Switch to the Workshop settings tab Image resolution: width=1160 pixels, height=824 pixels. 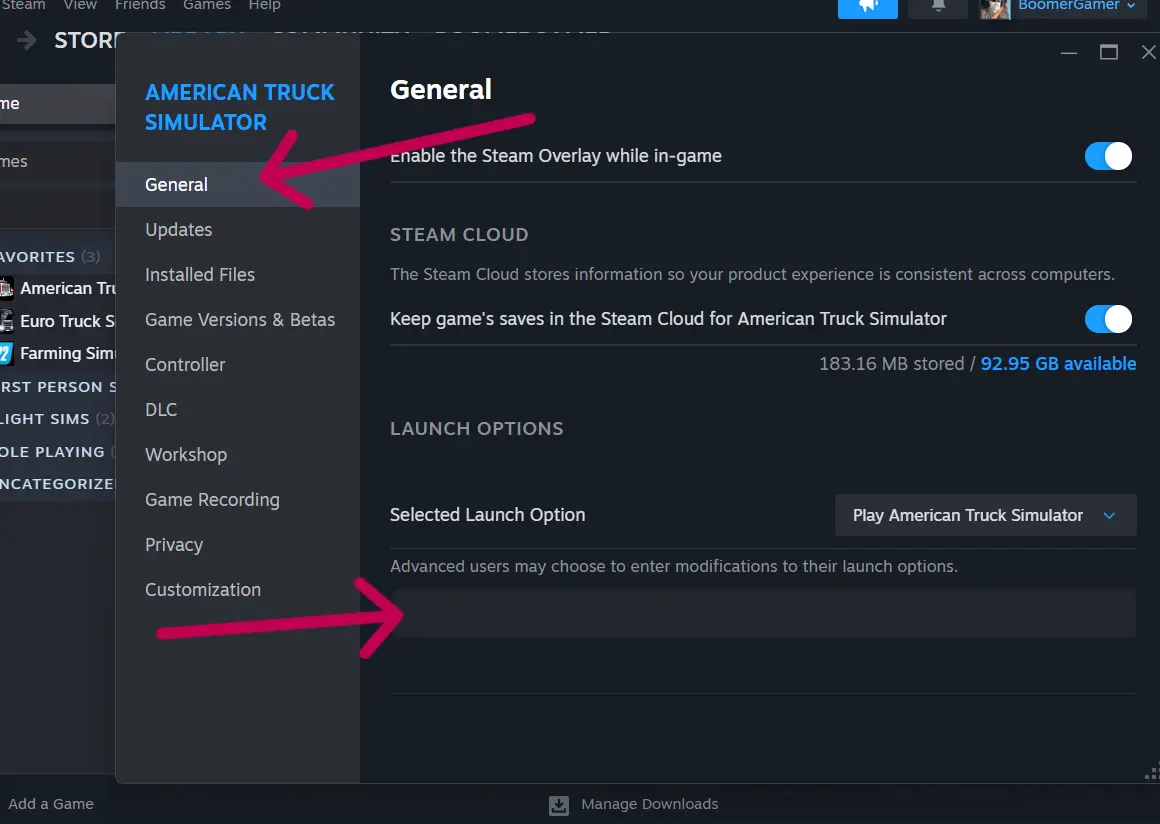(186, 455)
